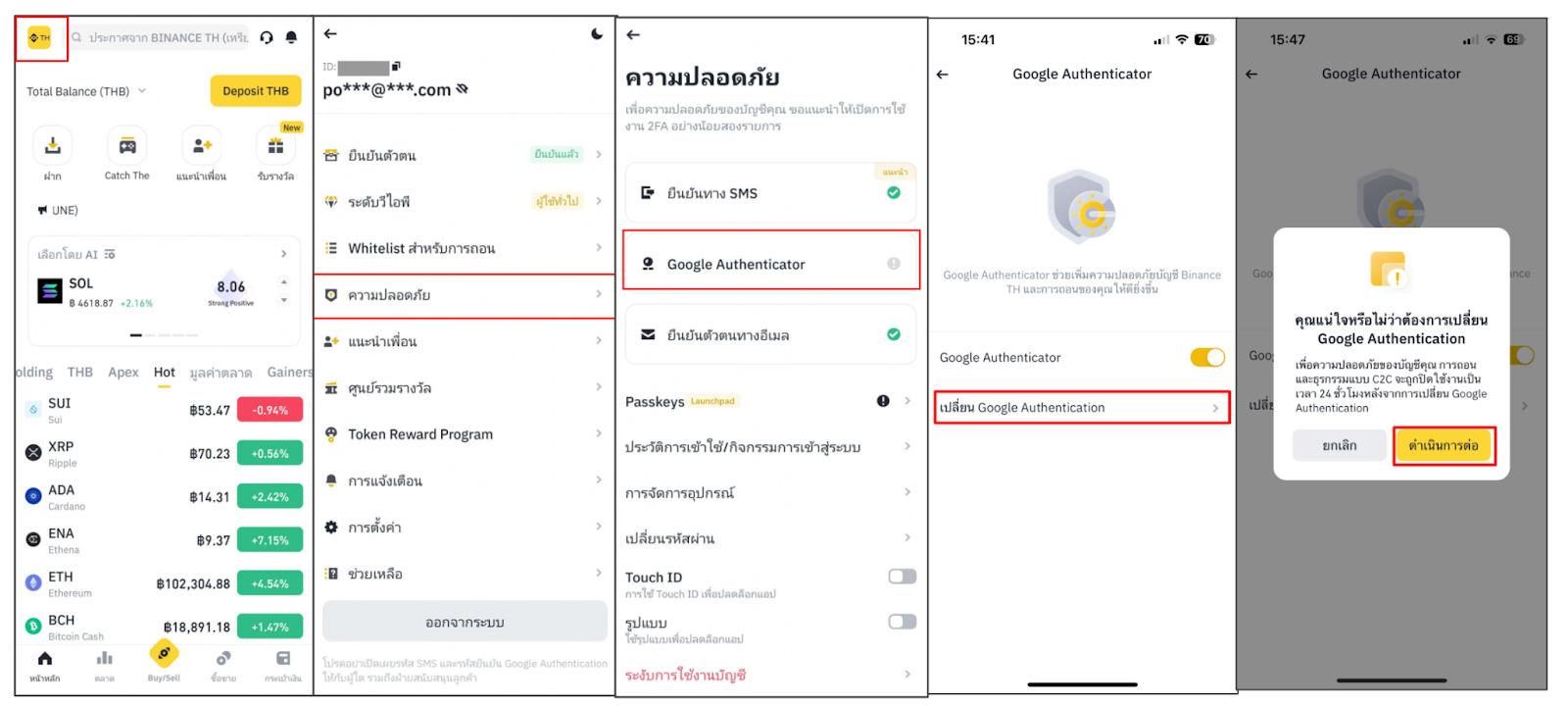The height and width of the screenshot is (707, 1568).
Task: Open Whitelist สำหรับการถอน chevron row
Action: (x=464, y=248)
